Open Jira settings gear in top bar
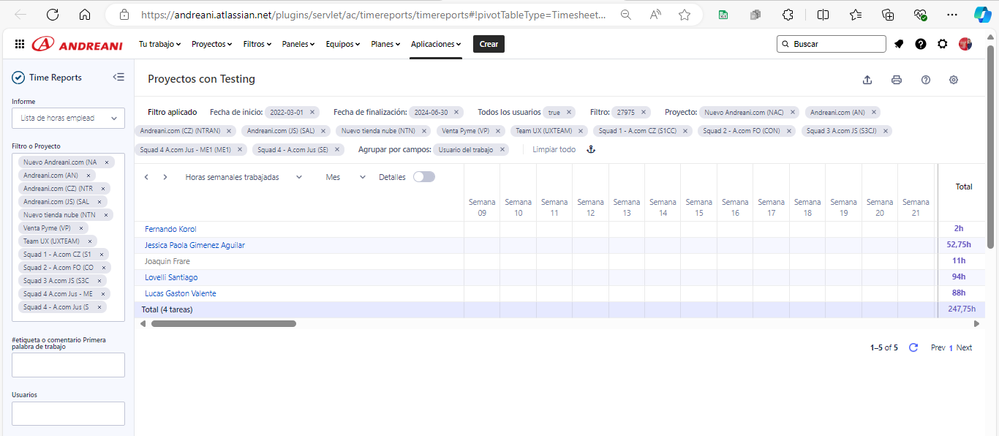 pyautogui.click(x=943, y=44)
